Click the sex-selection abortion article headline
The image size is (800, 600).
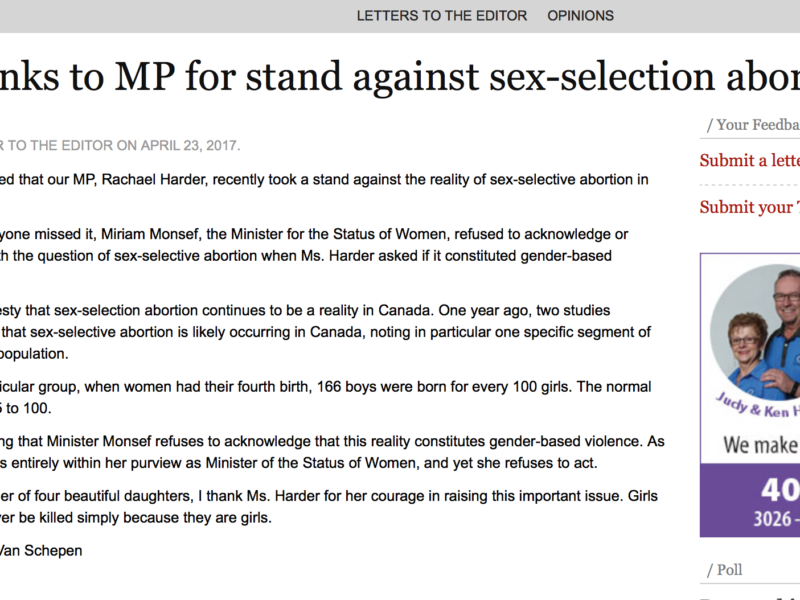(x=400, y=78)
